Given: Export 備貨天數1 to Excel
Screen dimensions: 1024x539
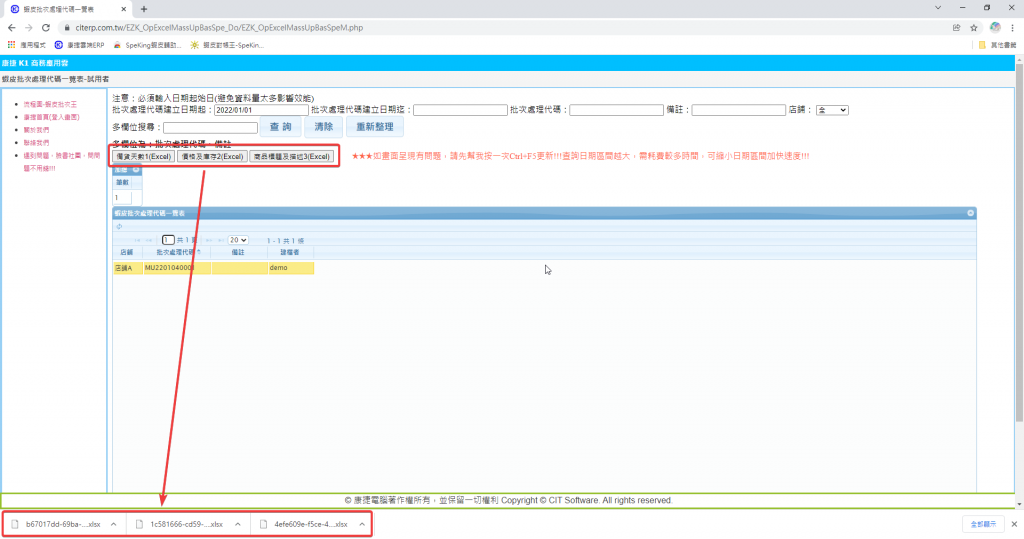Looking at the screenshot, I should (x=143, y=157).
